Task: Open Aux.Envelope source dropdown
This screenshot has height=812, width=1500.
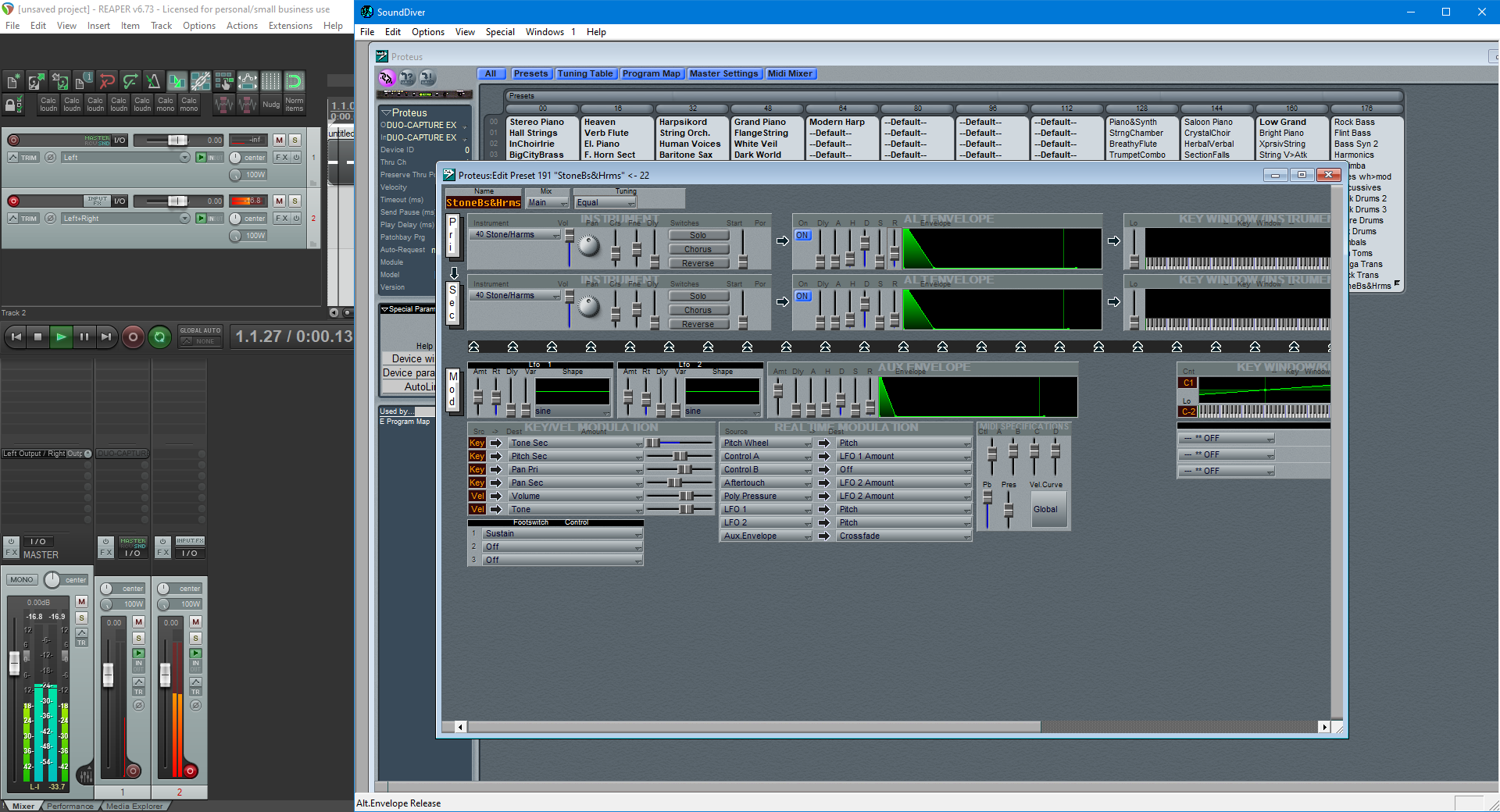Action: click(766, 536)
